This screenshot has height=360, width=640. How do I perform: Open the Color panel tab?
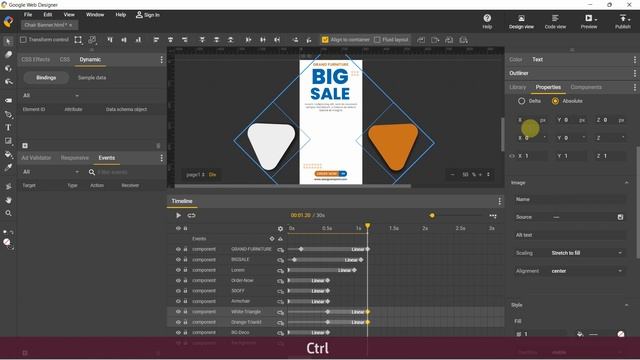tap(516, 60)
